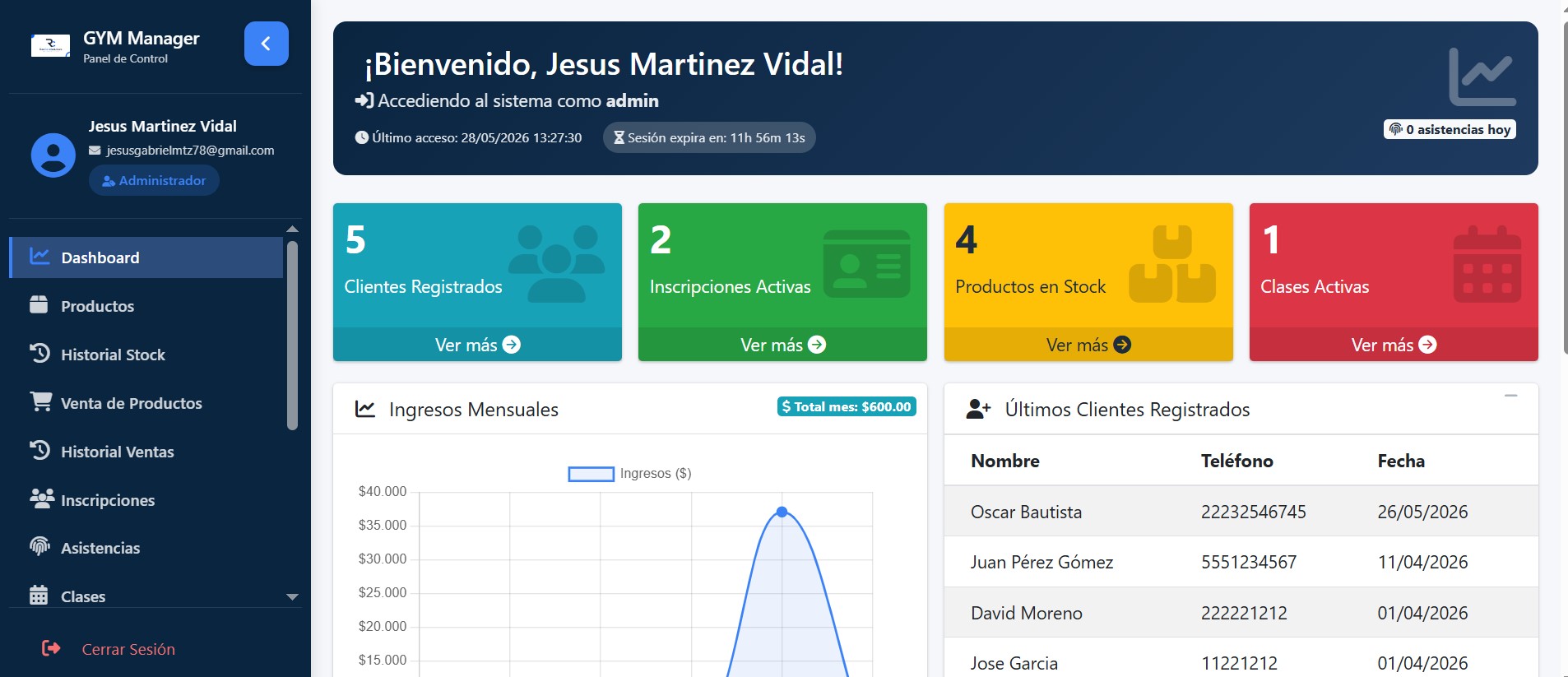Click the 0 asistencias hoy badge
The width and height of the screenshot is (1568, 677).
coord(1450,129)
